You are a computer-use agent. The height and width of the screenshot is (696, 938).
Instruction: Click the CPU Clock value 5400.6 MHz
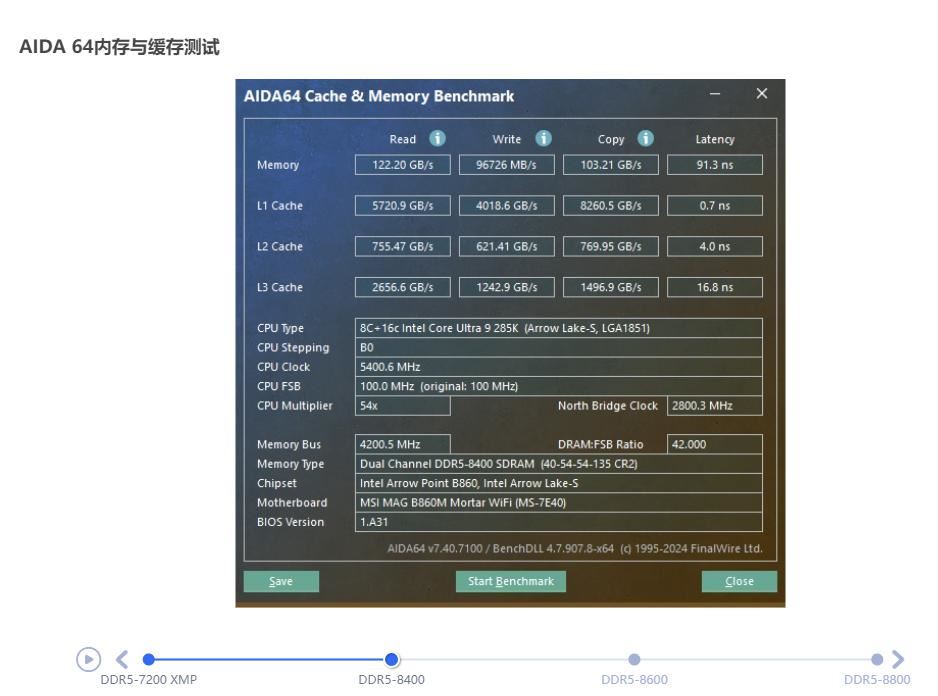pos(559,367)
